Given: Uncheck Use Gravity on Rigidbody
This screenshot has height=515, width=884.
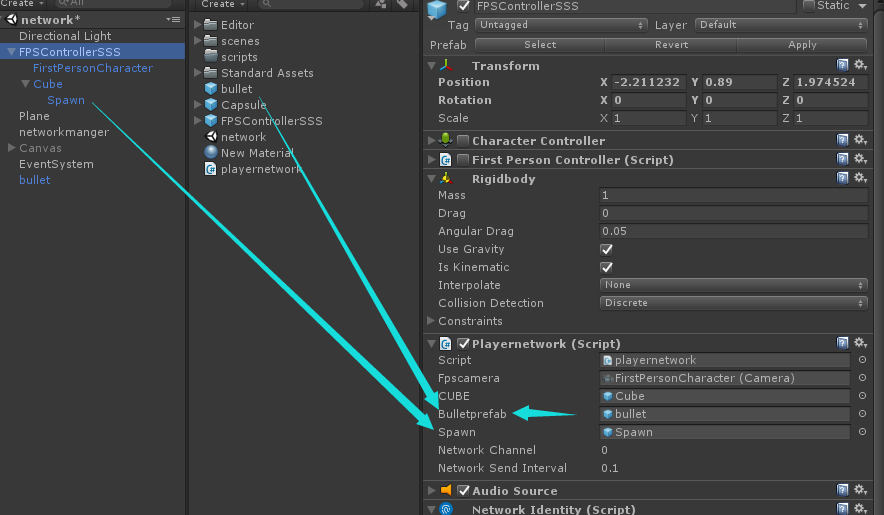Looking at the screenshot, I should pyautogui.click(x=607, y=249).
